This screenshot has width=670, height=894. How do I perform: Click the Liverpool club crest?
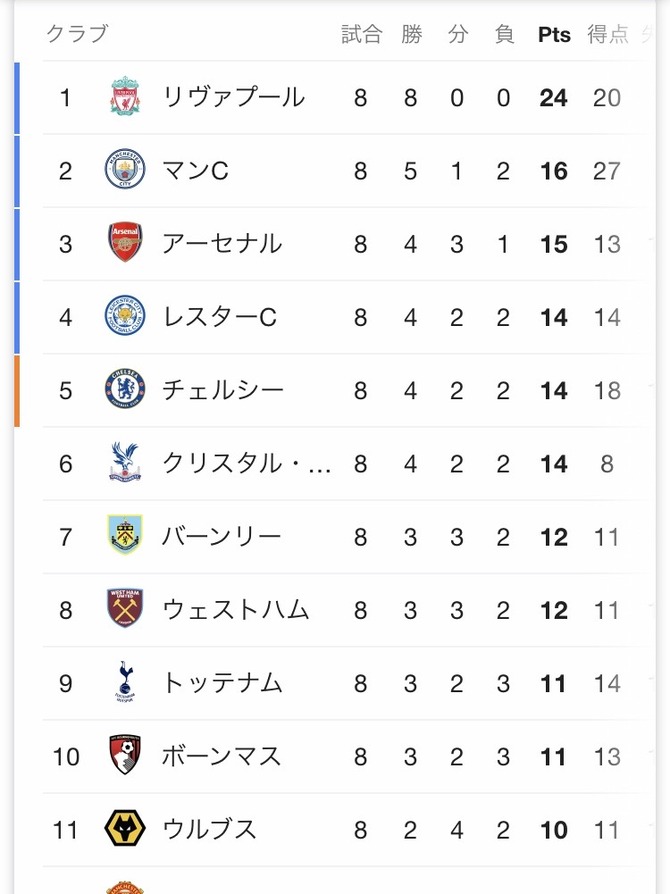point(125,96)
